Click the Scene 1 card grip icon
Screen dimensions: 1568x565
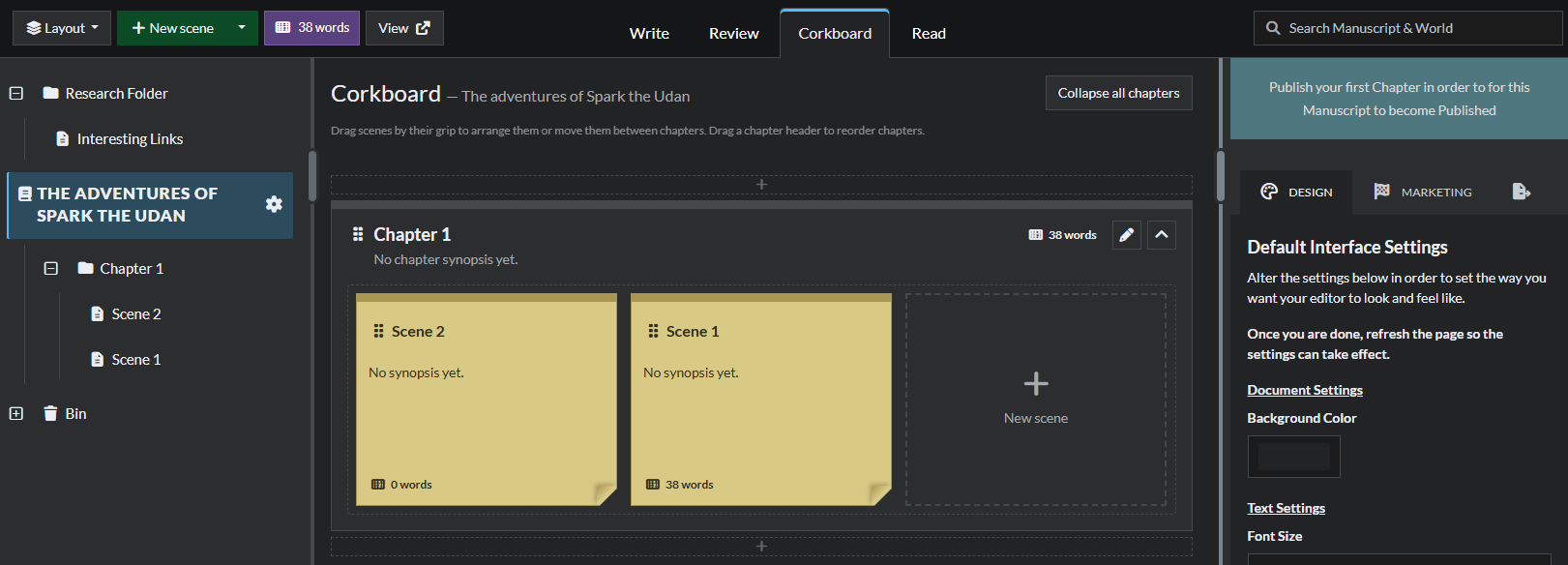[654, 331]
